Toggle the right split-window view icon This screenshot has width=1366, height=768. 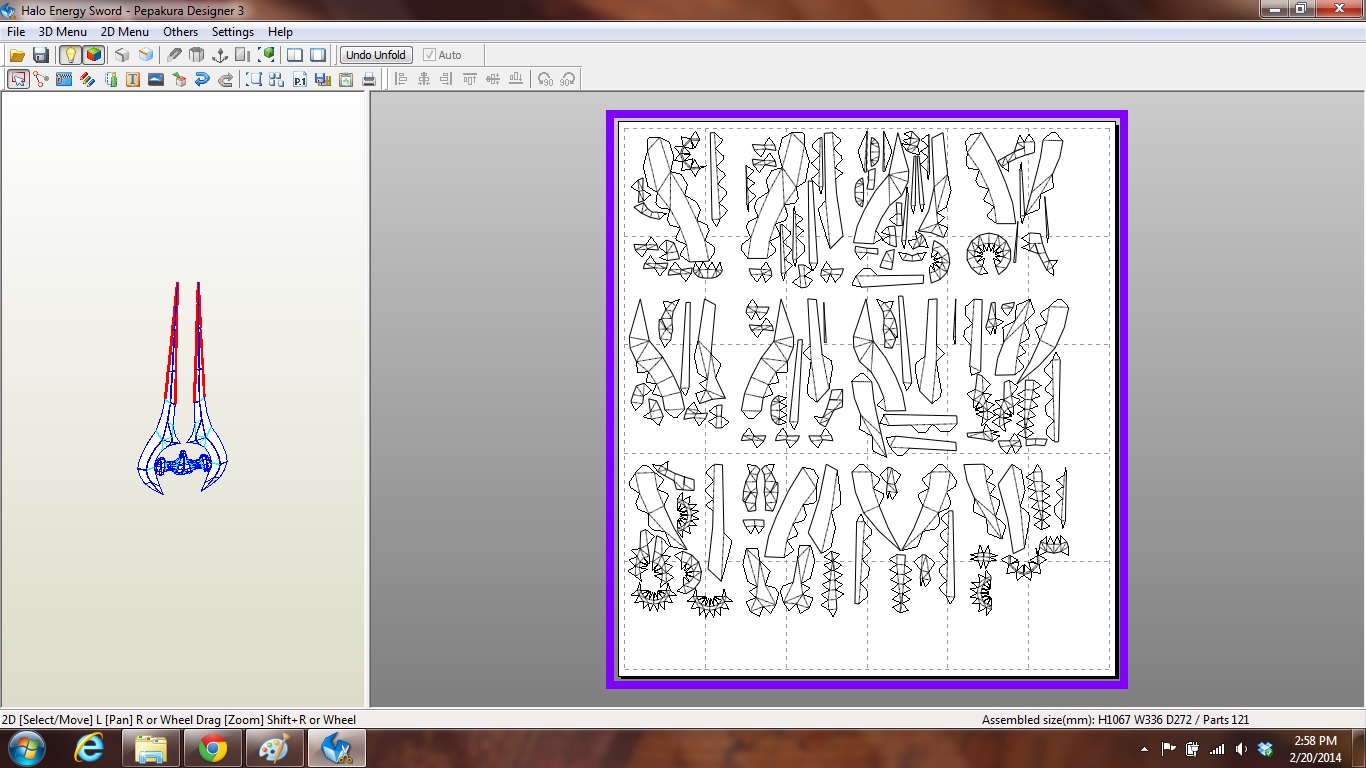click(318, 55)
